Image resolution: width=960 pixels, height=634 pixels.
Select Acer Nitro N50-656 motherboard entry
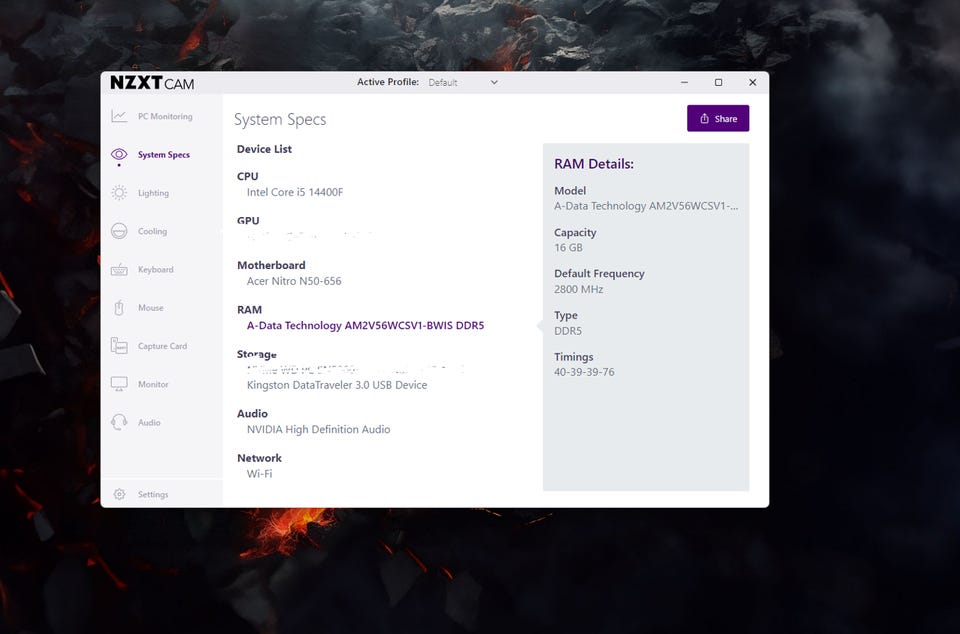(x=294, y=281)
